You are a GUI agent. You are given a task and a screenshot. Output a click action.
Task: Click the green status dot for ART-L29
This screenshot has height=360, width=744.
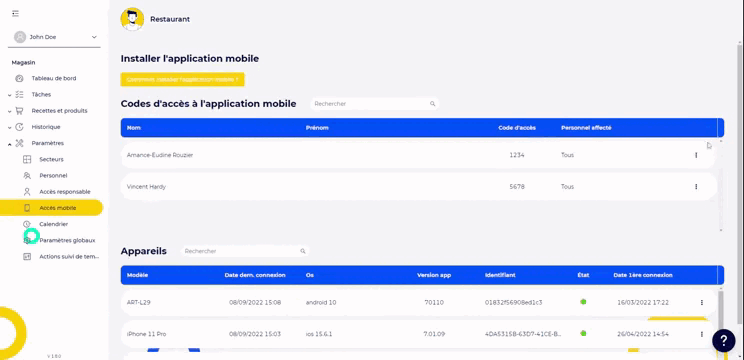[583, 302]
